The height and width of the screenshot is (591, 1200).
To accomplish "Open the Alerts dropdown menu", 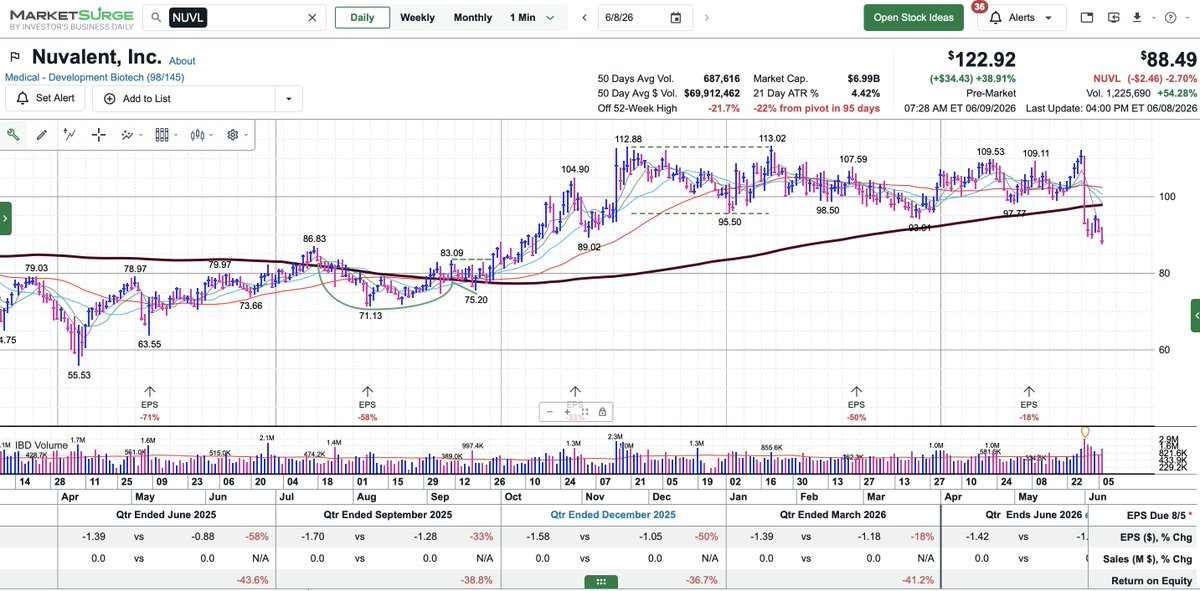I will coord(1021,17).
